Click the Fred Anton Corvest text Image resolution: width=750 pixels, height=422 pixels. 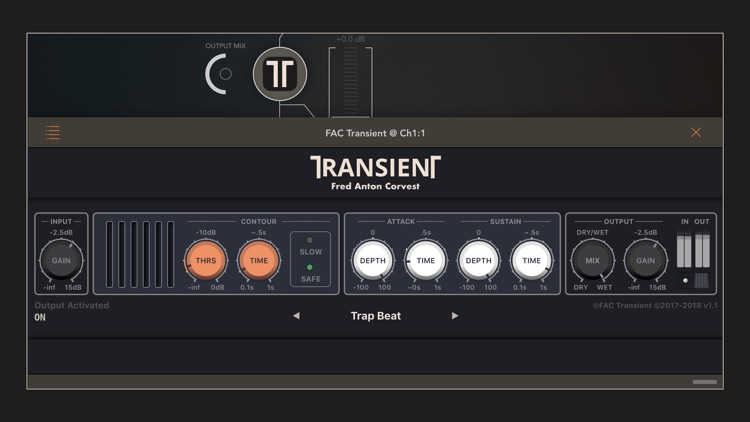pyautogui.click(x=375, y=186)
